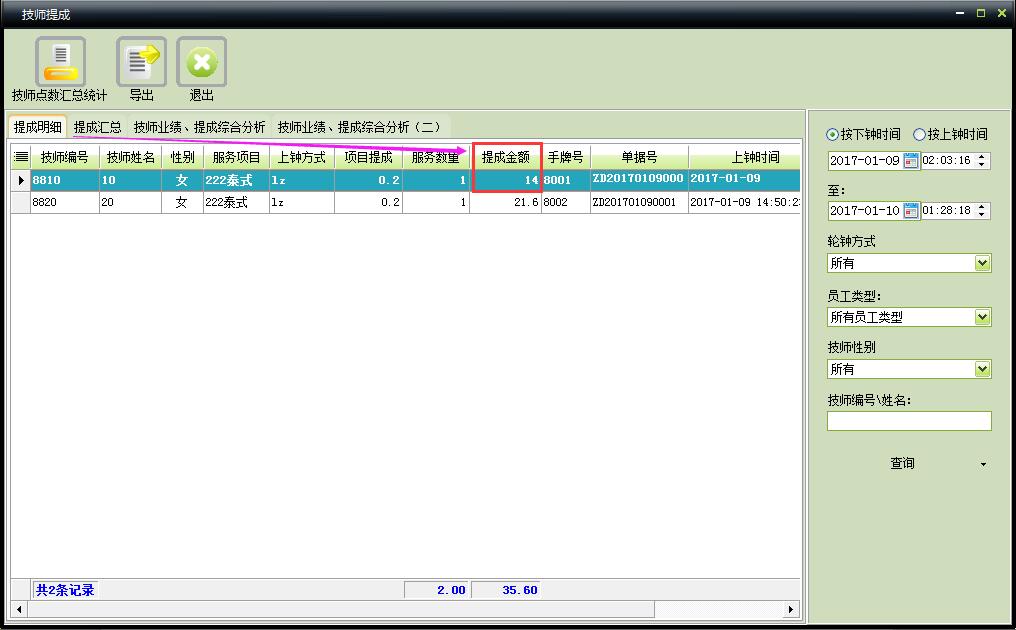Viewport: 1016px width, 630px height.
Task: Click technician number cell 8810
Action: point(65,180)
